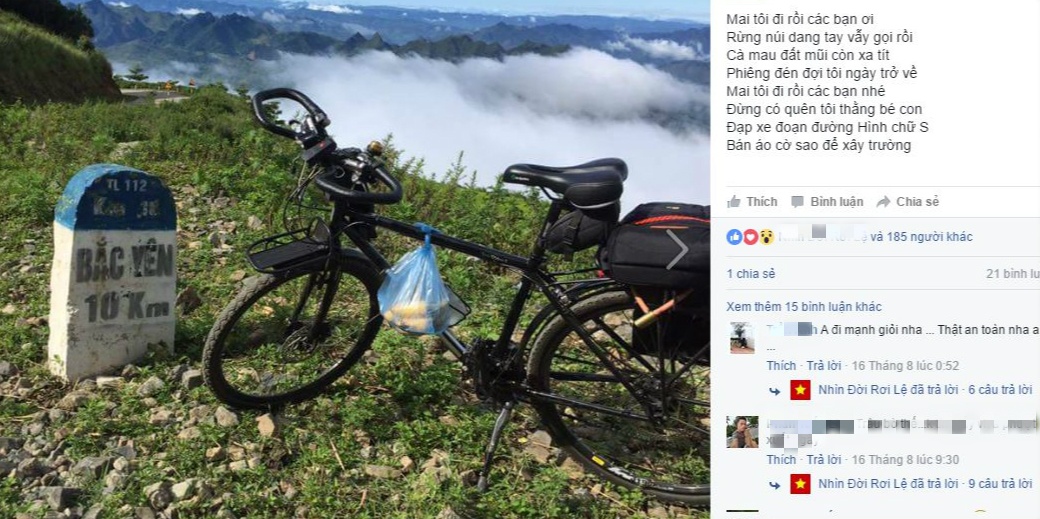Expand the '6 câu trả lời' replies
This screenshot has height=519, width=1040.
tap(999, 390)
